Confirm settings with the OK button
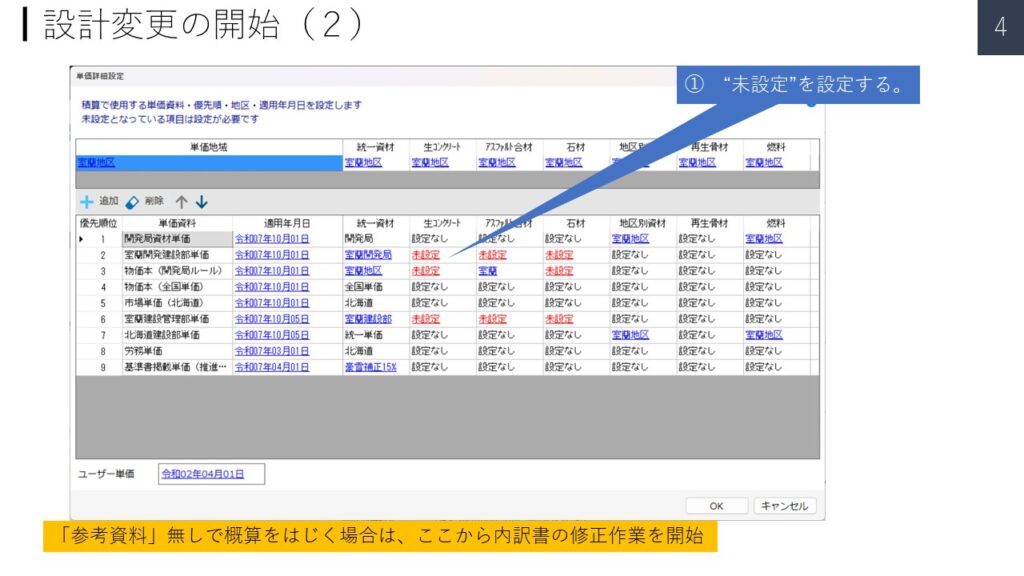The height and width of the screenshot is (576, 1024). pos(716,506)
